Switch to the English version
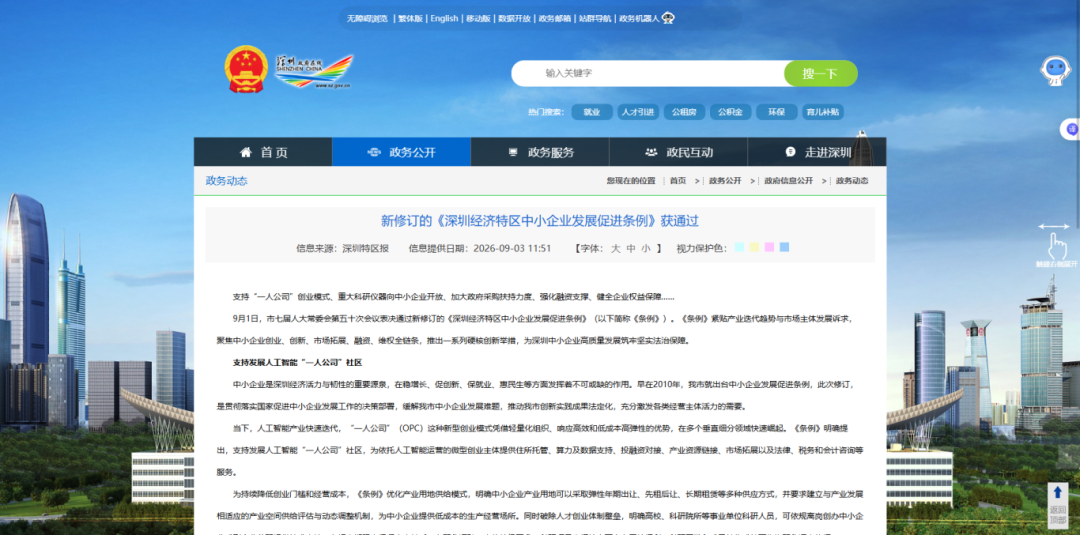Screen dimensions: 1080x535 point(444,19)
